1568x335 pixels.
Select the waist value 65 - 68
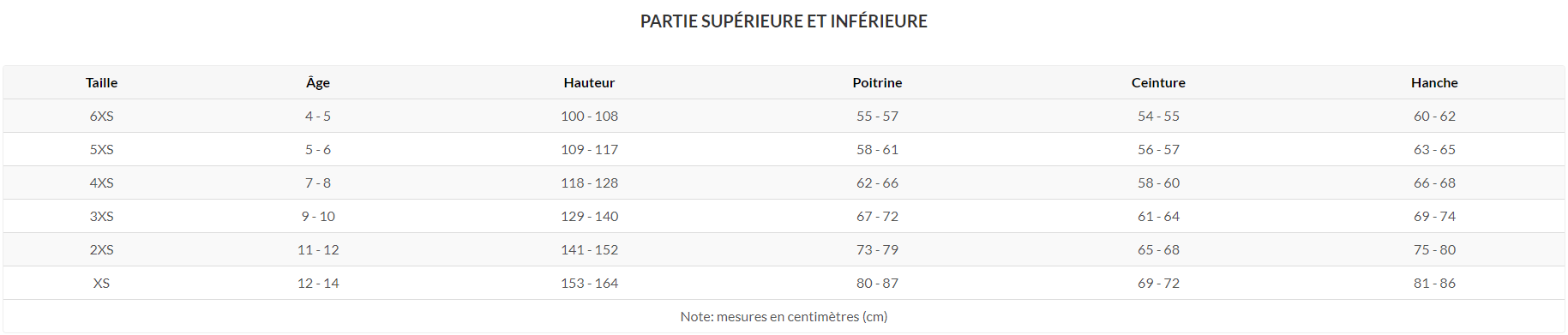pyautogui.click(x=1158, y=250)
